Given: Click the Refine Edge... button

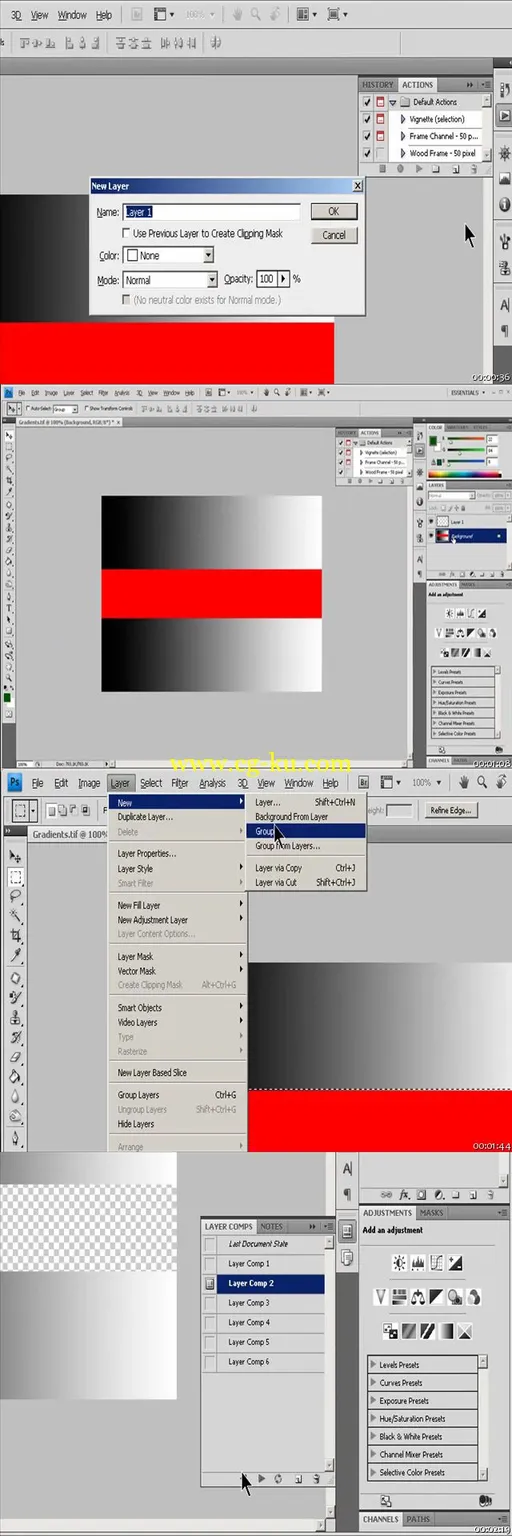Looking at the screenshot, I should click(x=451, y=810).
